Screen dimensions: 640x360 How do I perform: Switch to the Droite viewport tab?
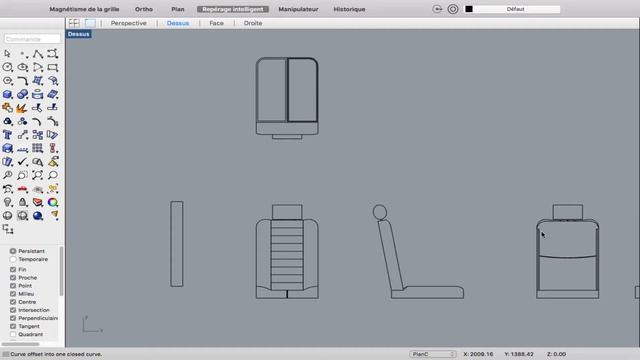[x=253, y=23]
